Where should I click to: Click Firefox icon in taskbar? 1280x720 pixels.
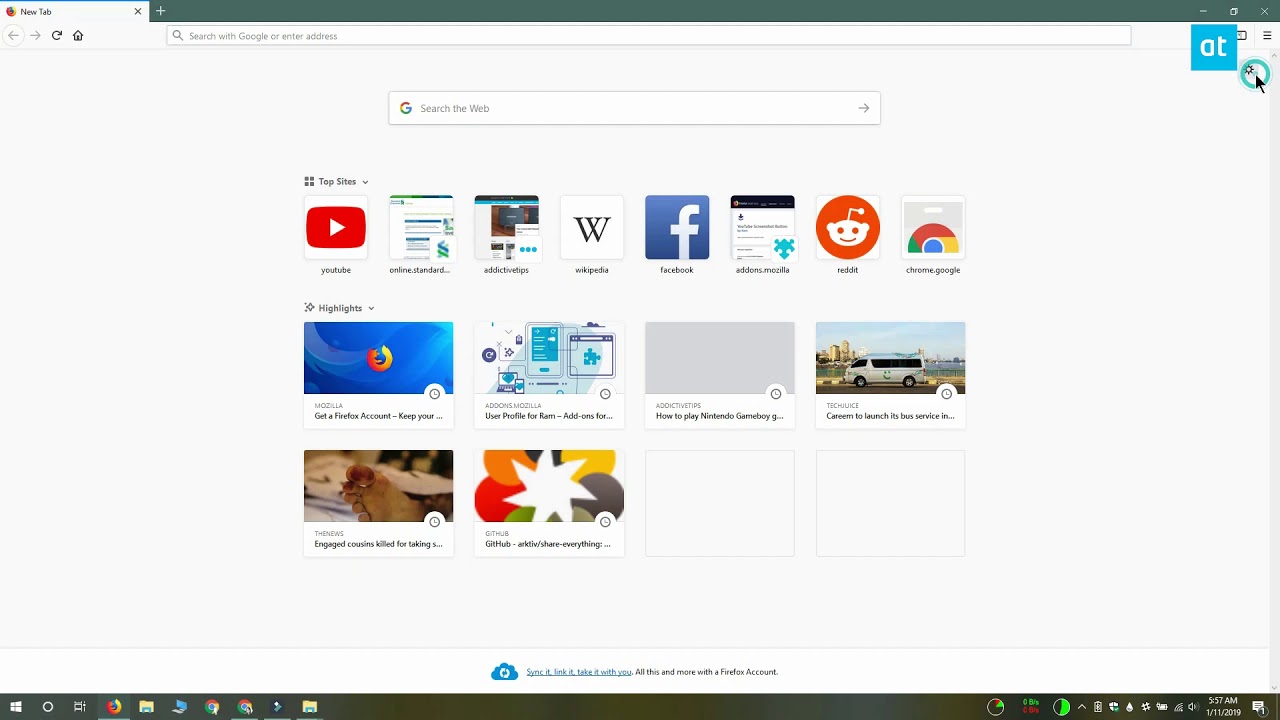click(114, 707)
